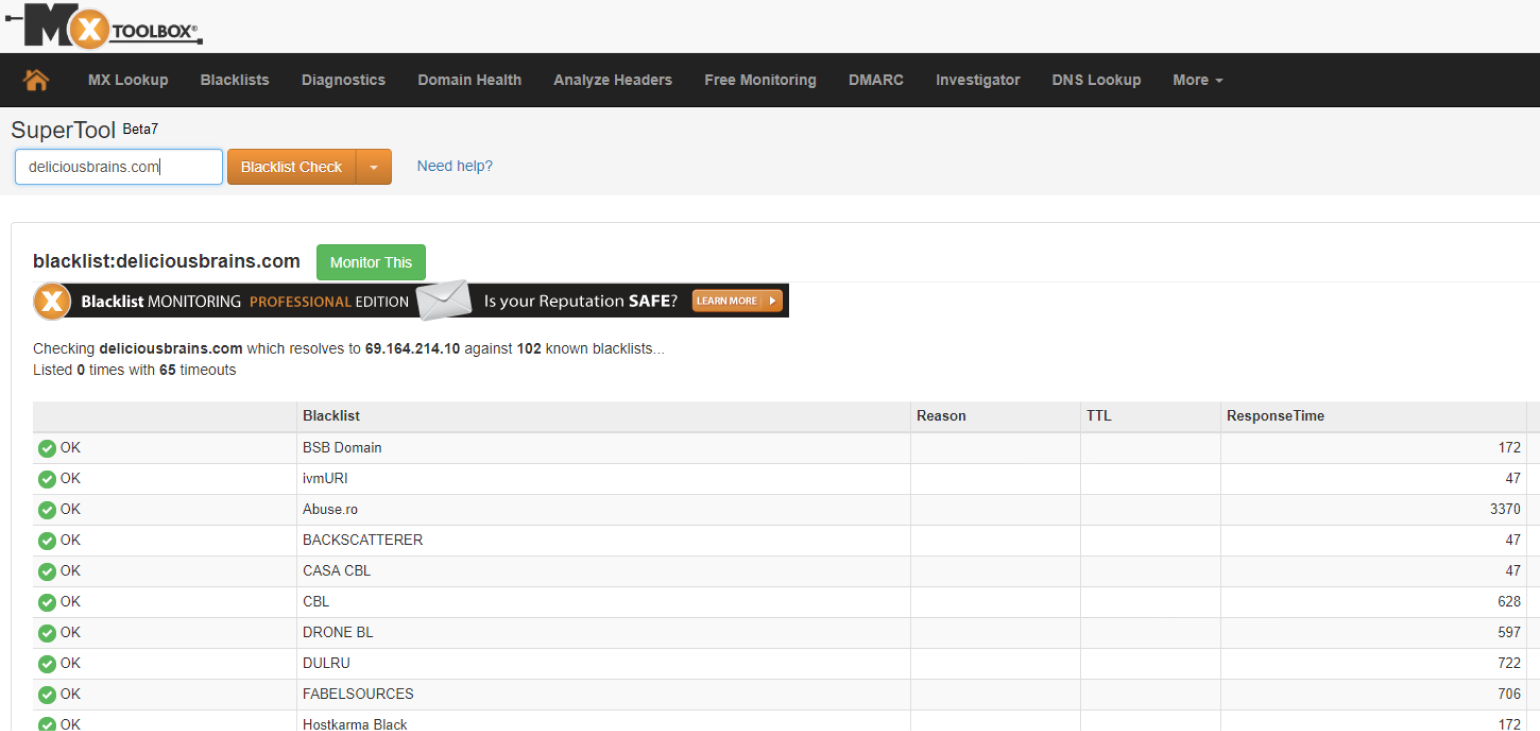1540x731 pixels.
Task: Select the CASA CBL blacklist name
Action: coord(337,571)
